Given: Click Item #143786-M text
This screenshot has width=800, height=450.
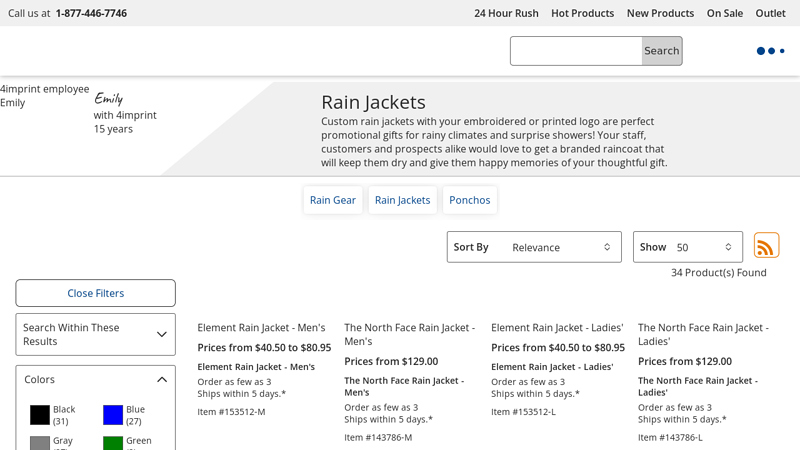Looking at the screenshot, I should [378, 437].
